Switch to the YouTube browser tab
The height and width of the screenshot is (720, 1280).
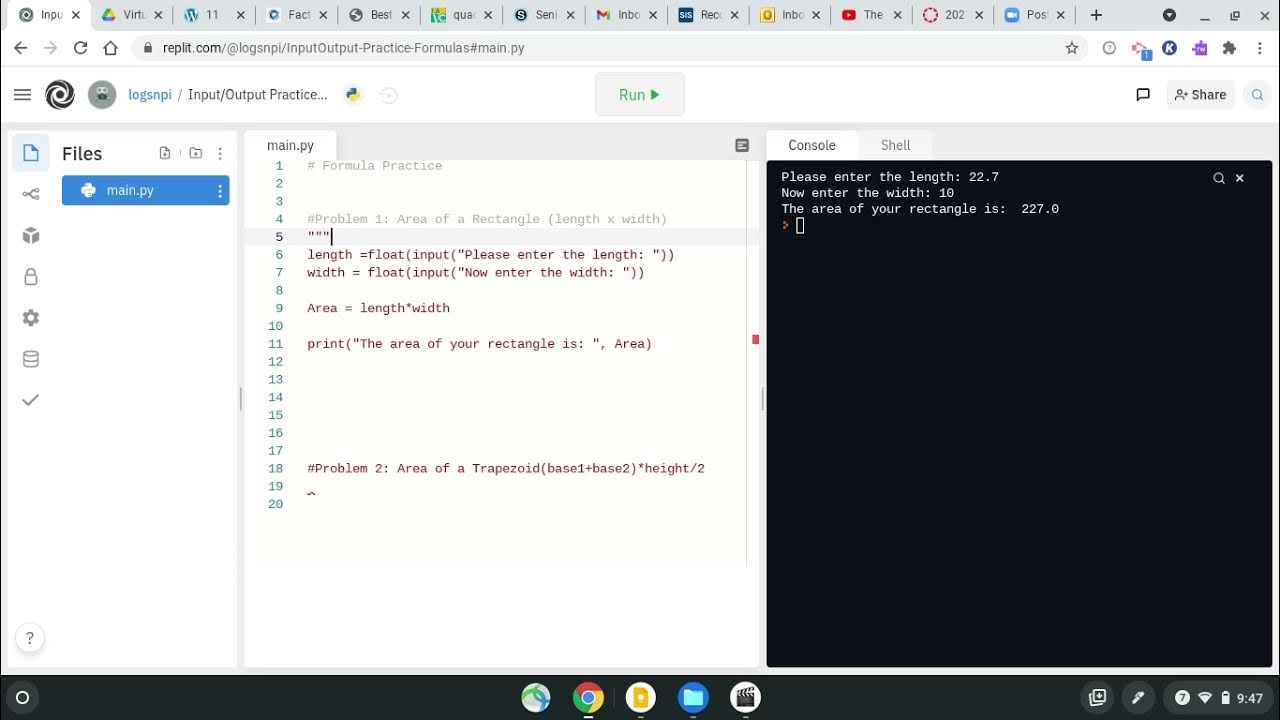click(x=872, y=15)
